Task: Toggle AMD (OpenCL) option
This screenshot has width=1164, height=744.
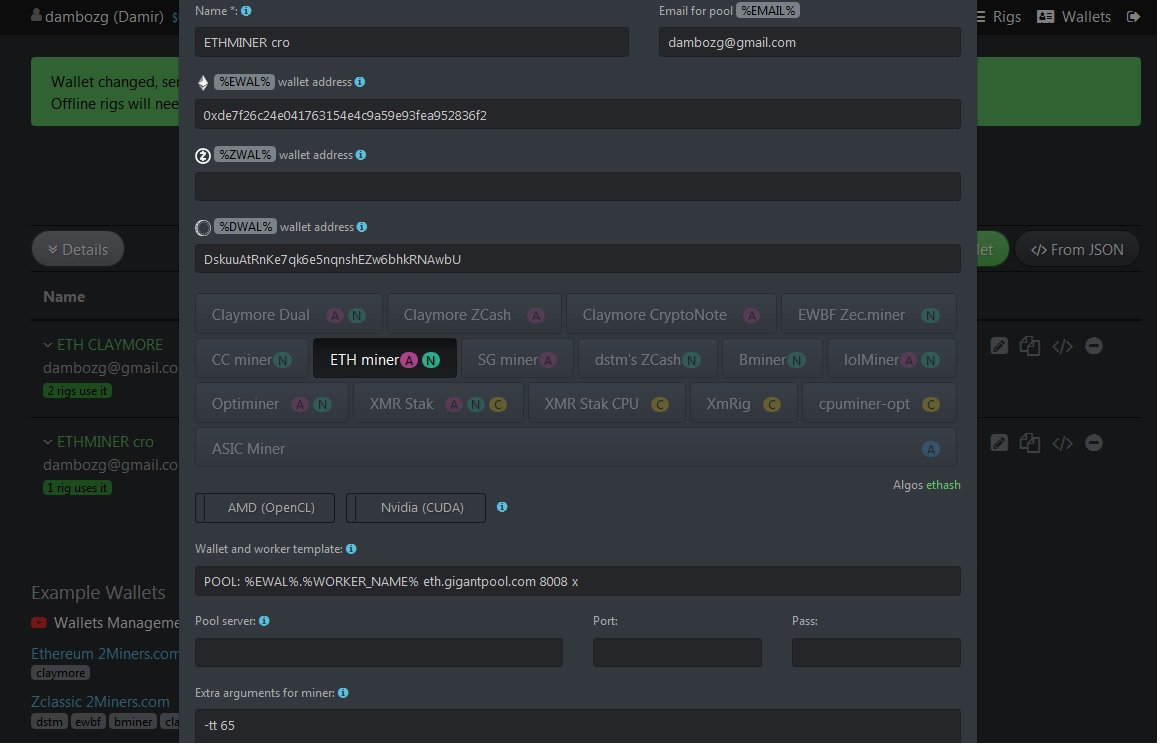Action: (265, 508)
